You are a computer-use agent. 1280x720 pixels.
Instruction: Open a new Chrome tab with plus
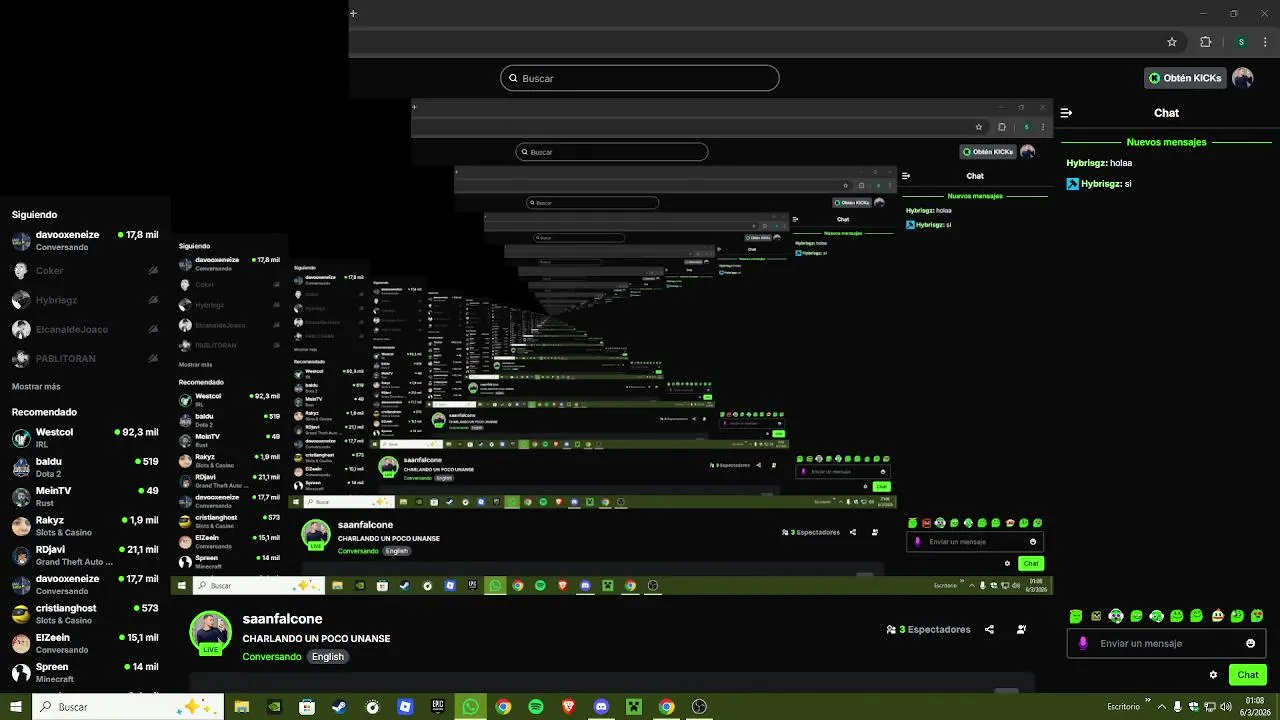[353, 13]
